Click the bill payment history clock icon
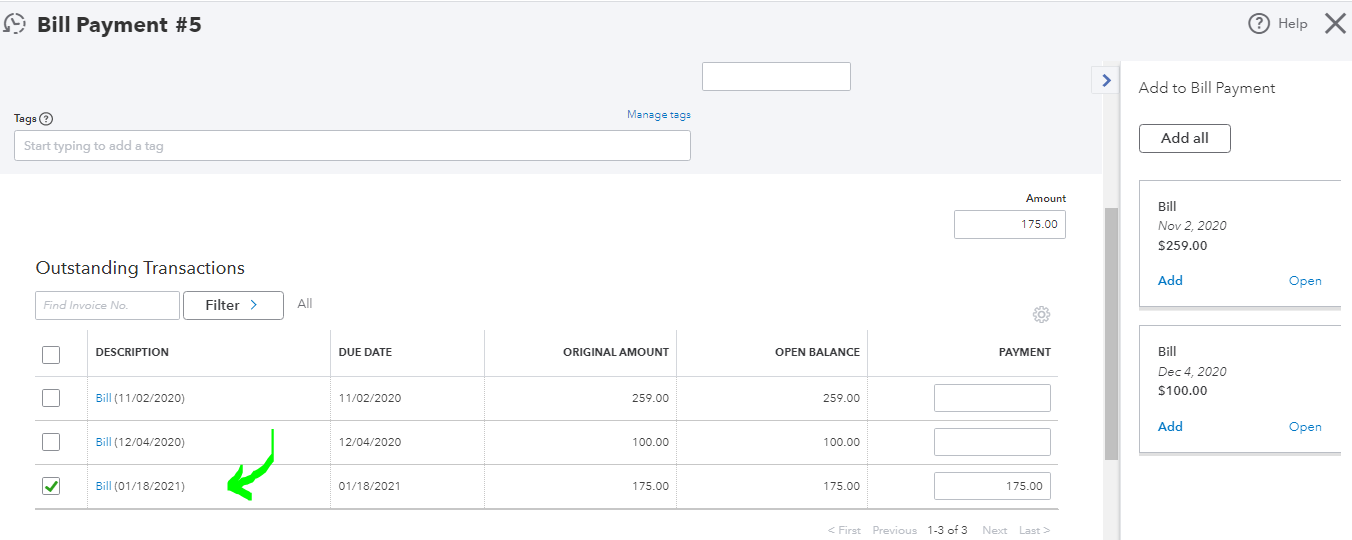 (14, 25)
